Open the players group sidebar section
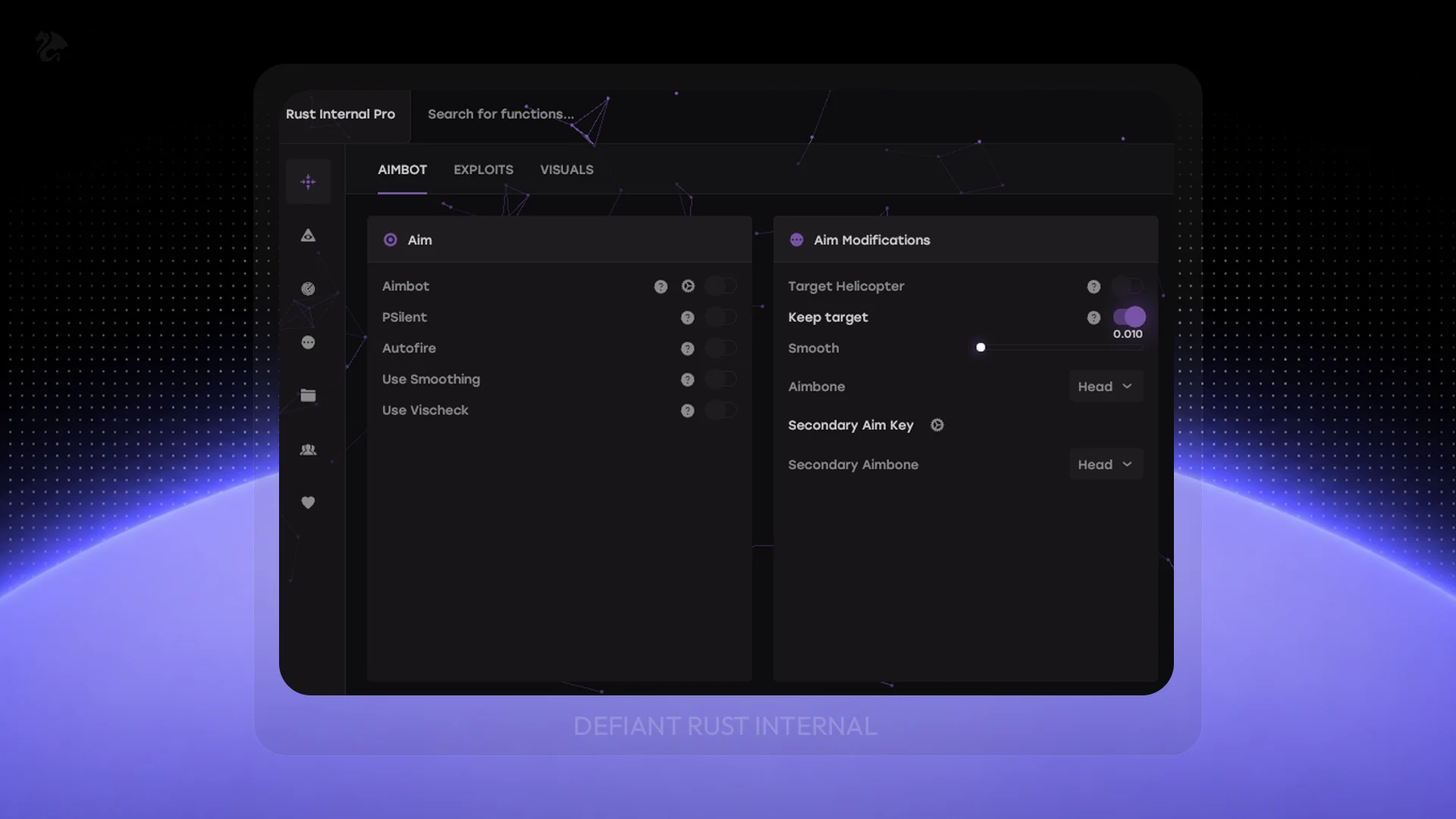 308,450
